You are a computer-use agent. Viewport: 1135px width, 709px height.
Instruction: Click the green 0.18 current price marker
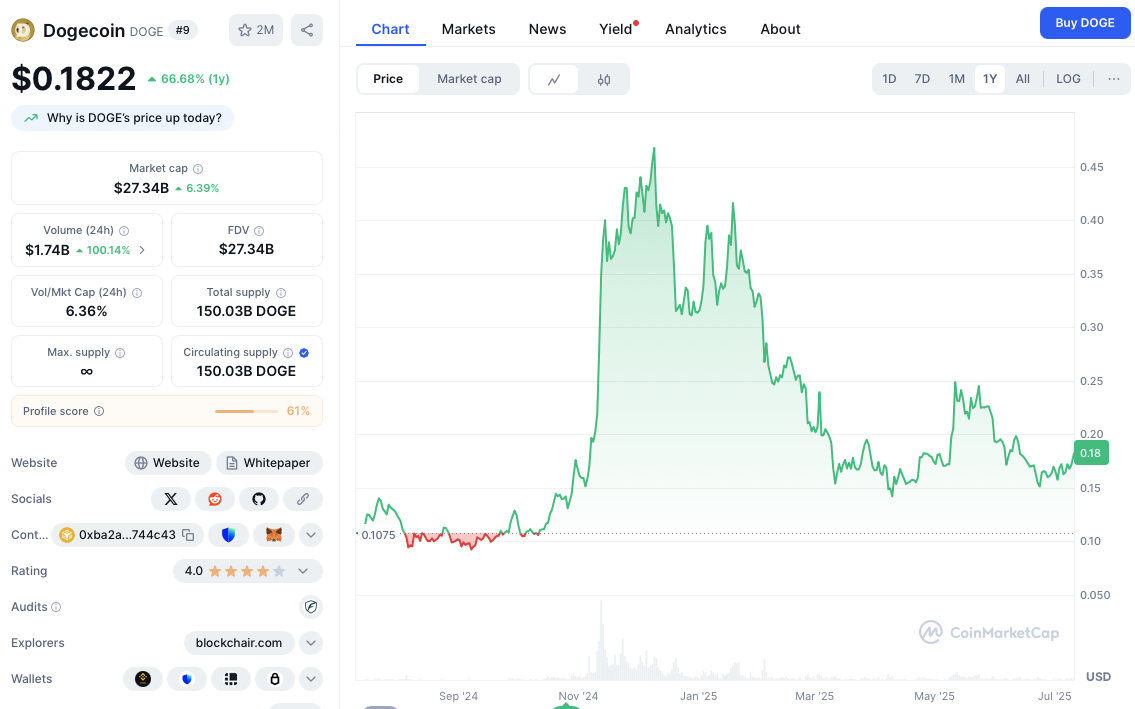pyautogui.click(x=1090, y=453)
